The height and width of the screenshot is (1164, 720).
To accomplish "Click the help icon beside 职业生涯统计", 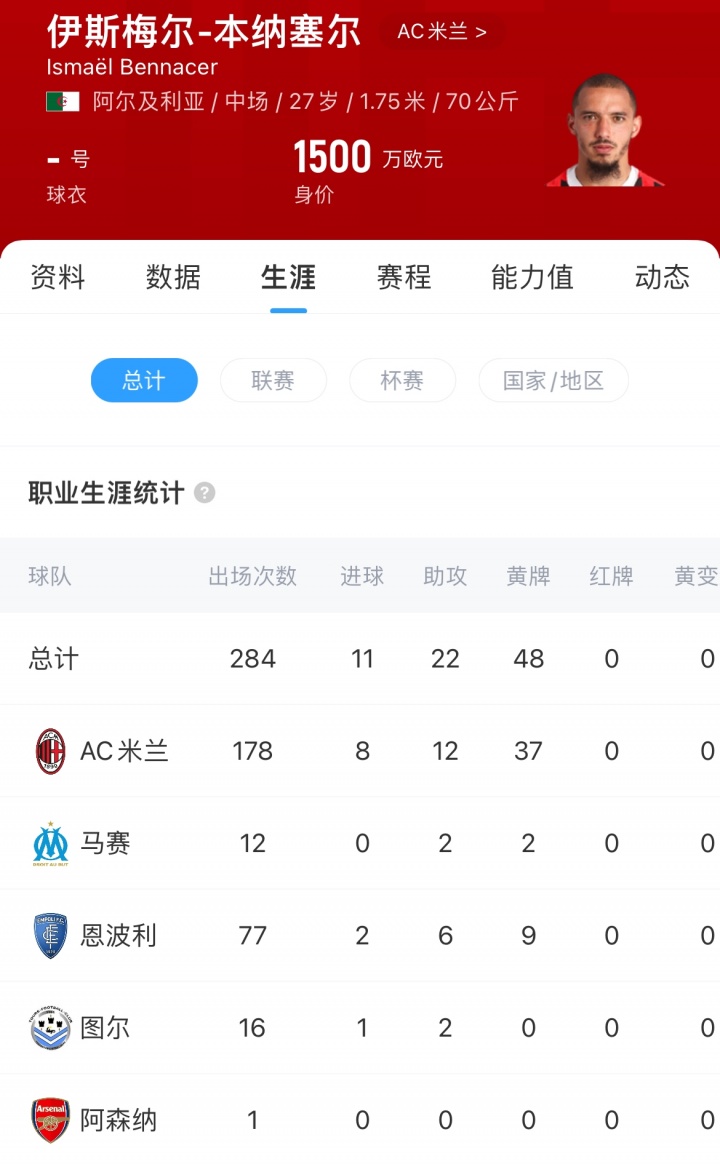I will [x=204, y=493].
